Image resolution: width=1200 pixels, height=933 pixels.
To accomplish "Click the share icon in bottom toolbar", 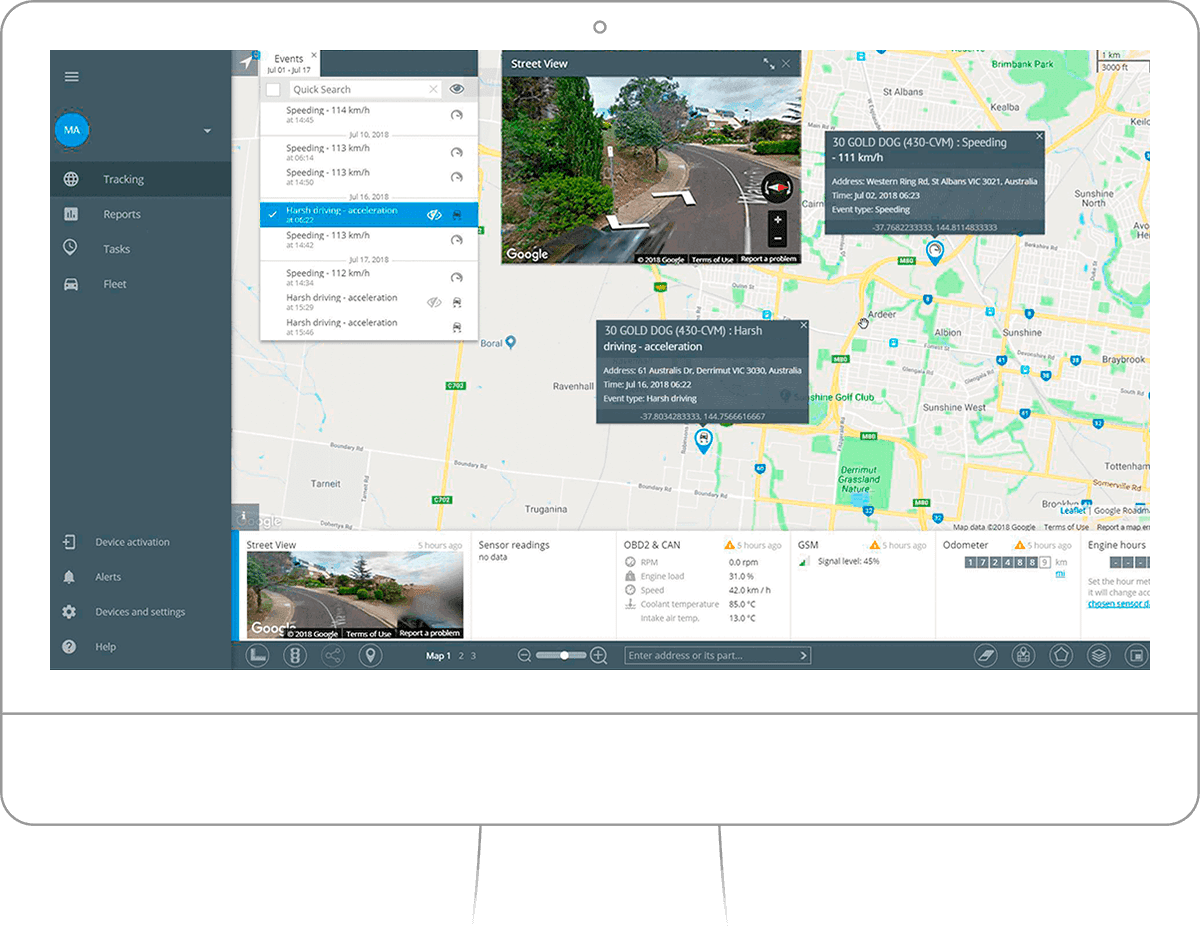I will (x=332, y=656).
